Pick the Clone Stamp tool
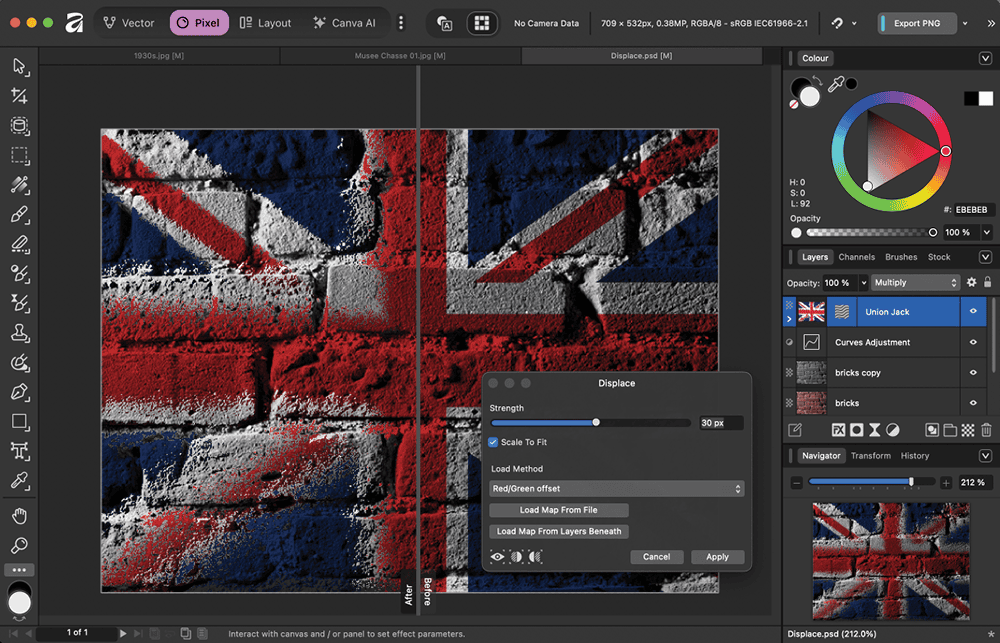The height and width of the screenshot is (643, 1000). pos(19,333)
